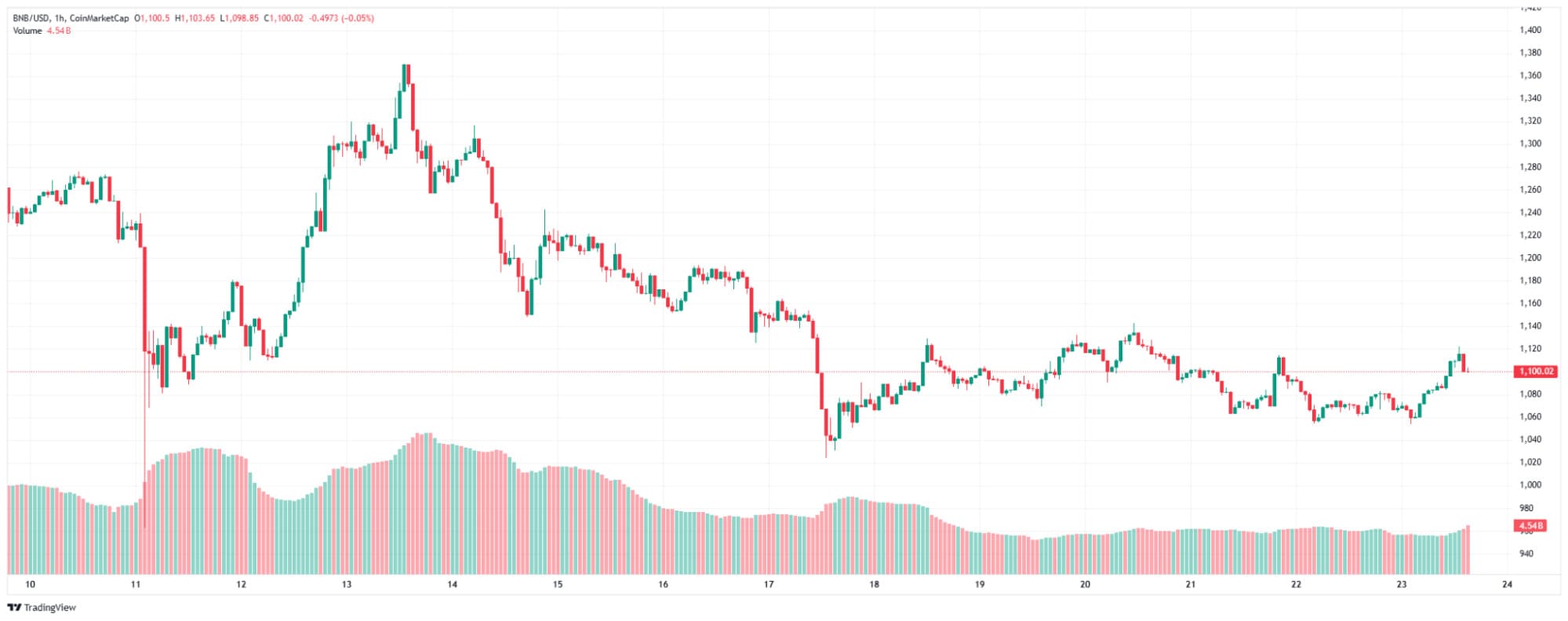1568x621 pixels.
Task: Open the BNB/USD symbol title
Action: pyautogui.click(x=32, y=18)
